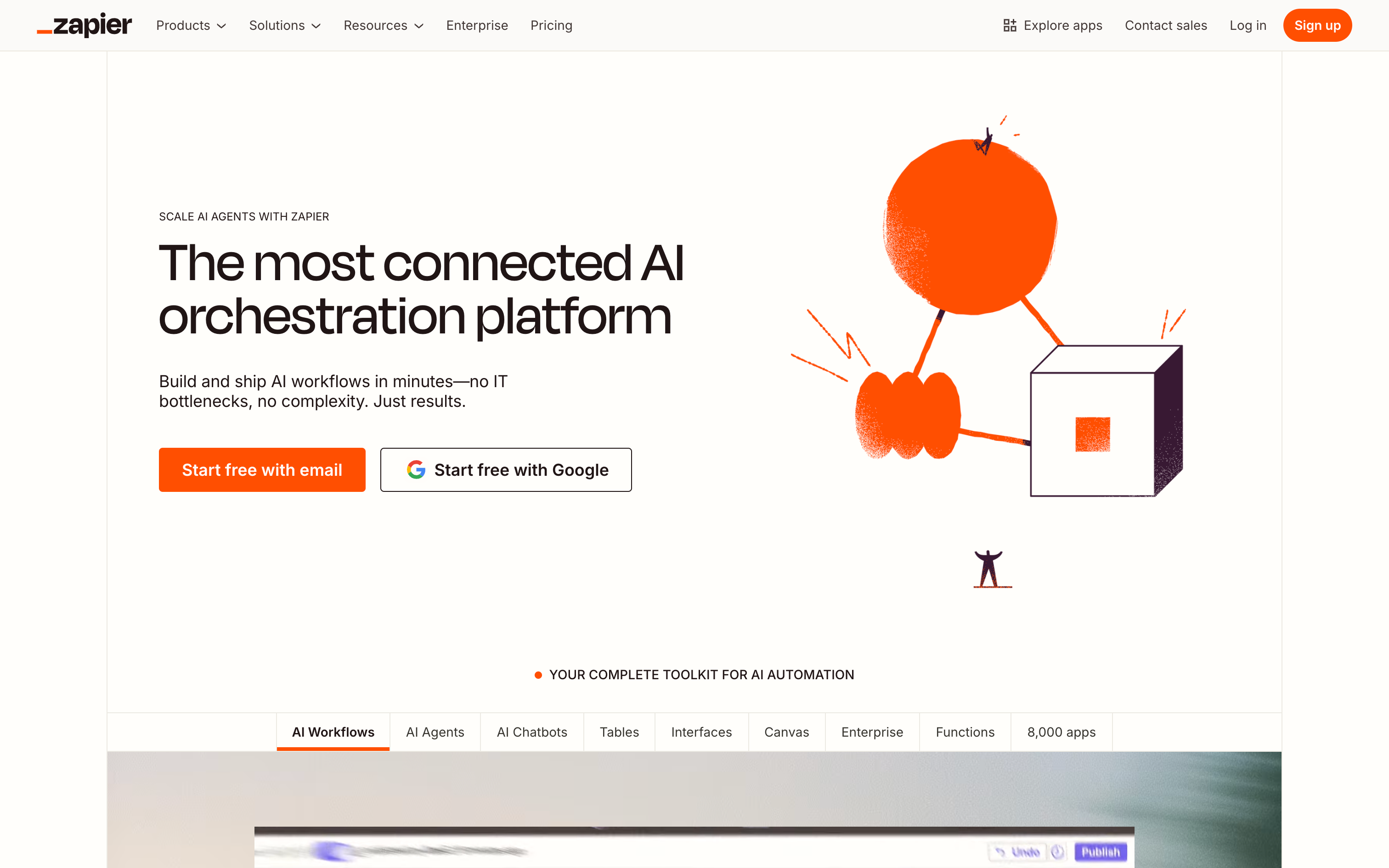
Task: Select the AI Chatbots tab
Action: [531, 732]
